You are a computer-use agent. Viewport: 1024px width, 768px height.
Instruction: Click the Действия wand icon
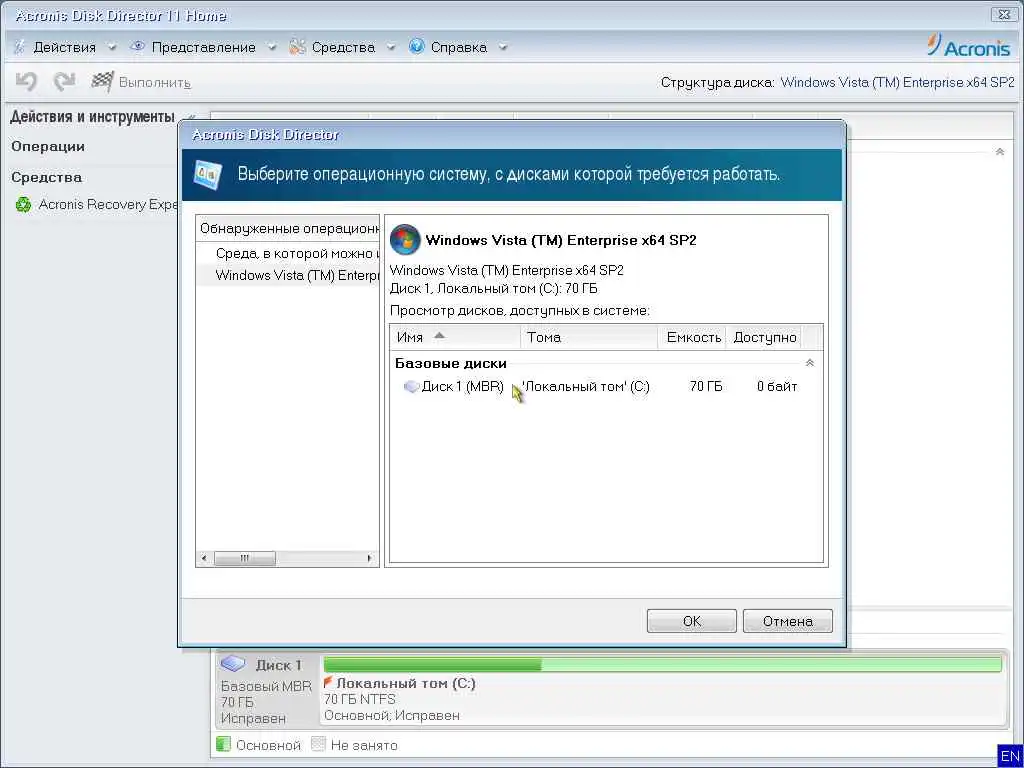pos(20,46)
